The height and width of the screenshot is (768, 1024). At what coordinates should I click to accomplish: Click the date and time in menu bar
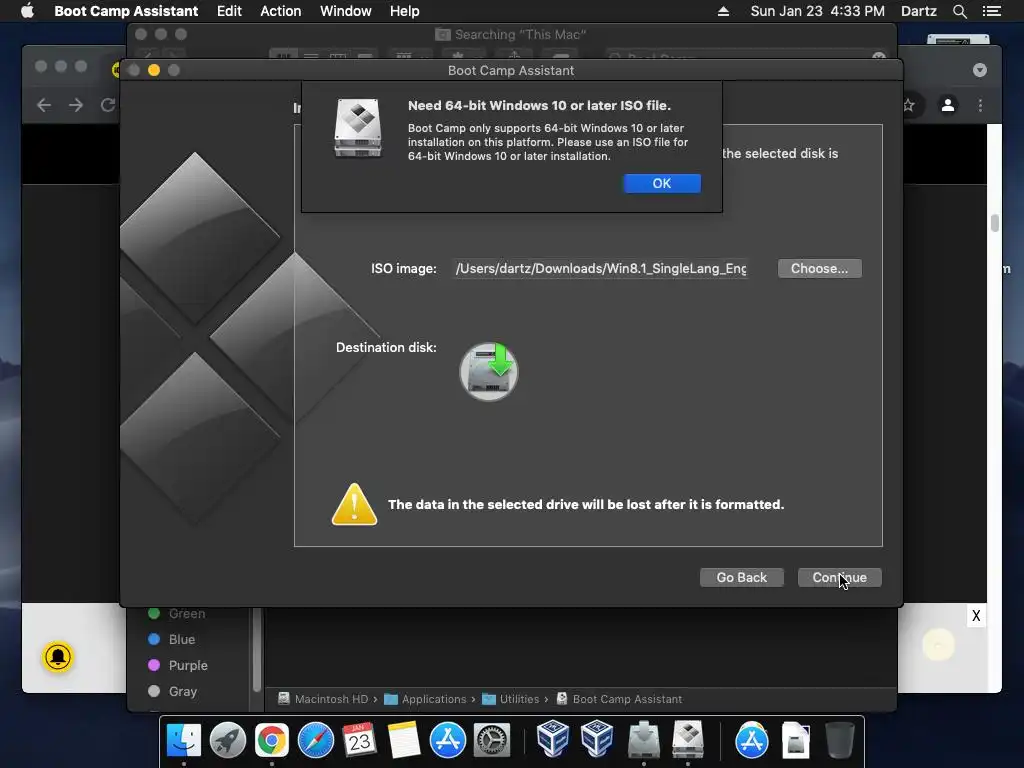[x=818, y=11]
